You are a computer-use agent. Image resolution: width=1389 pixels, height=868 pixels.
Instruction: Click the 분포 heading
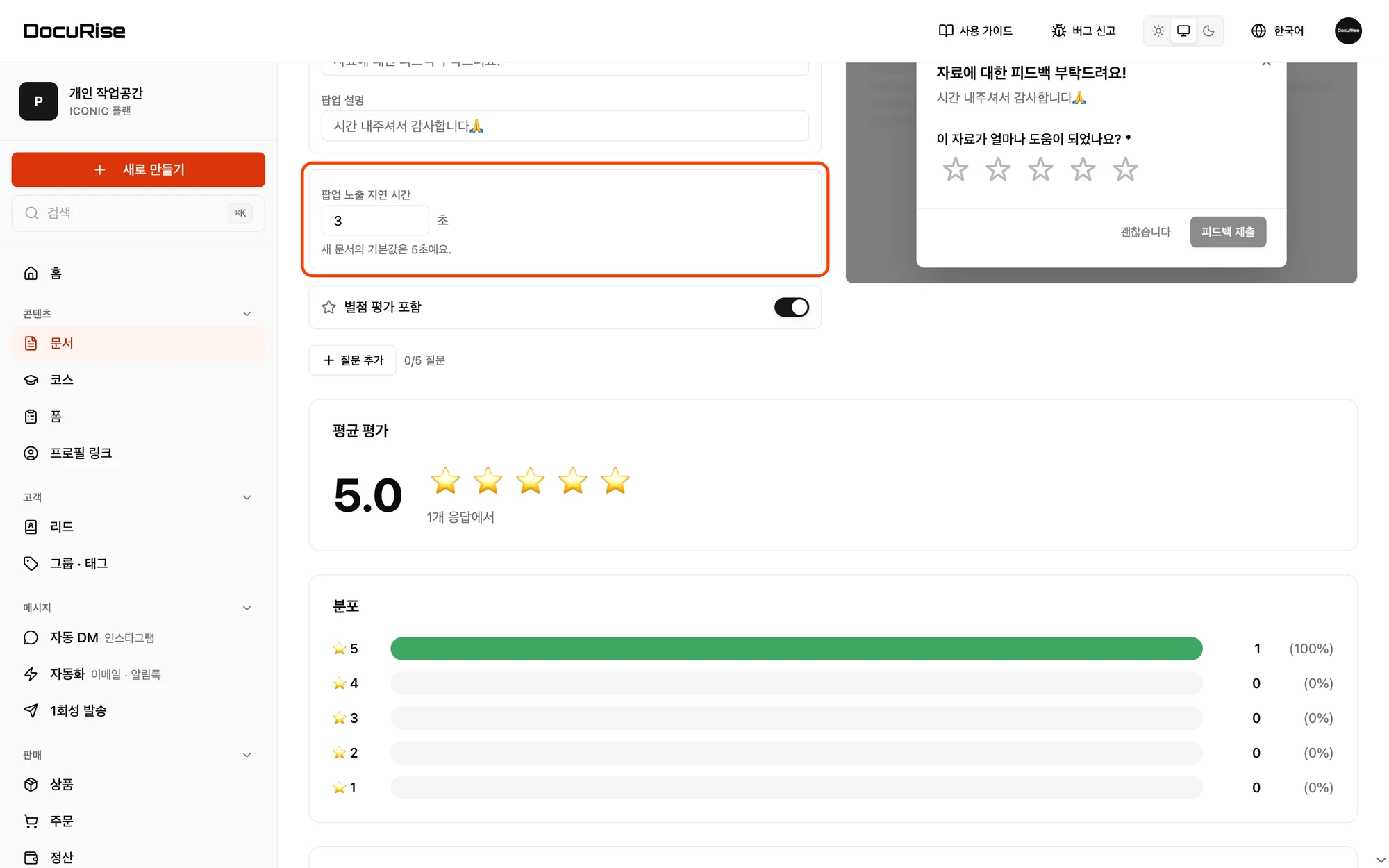tap(346, 606)
